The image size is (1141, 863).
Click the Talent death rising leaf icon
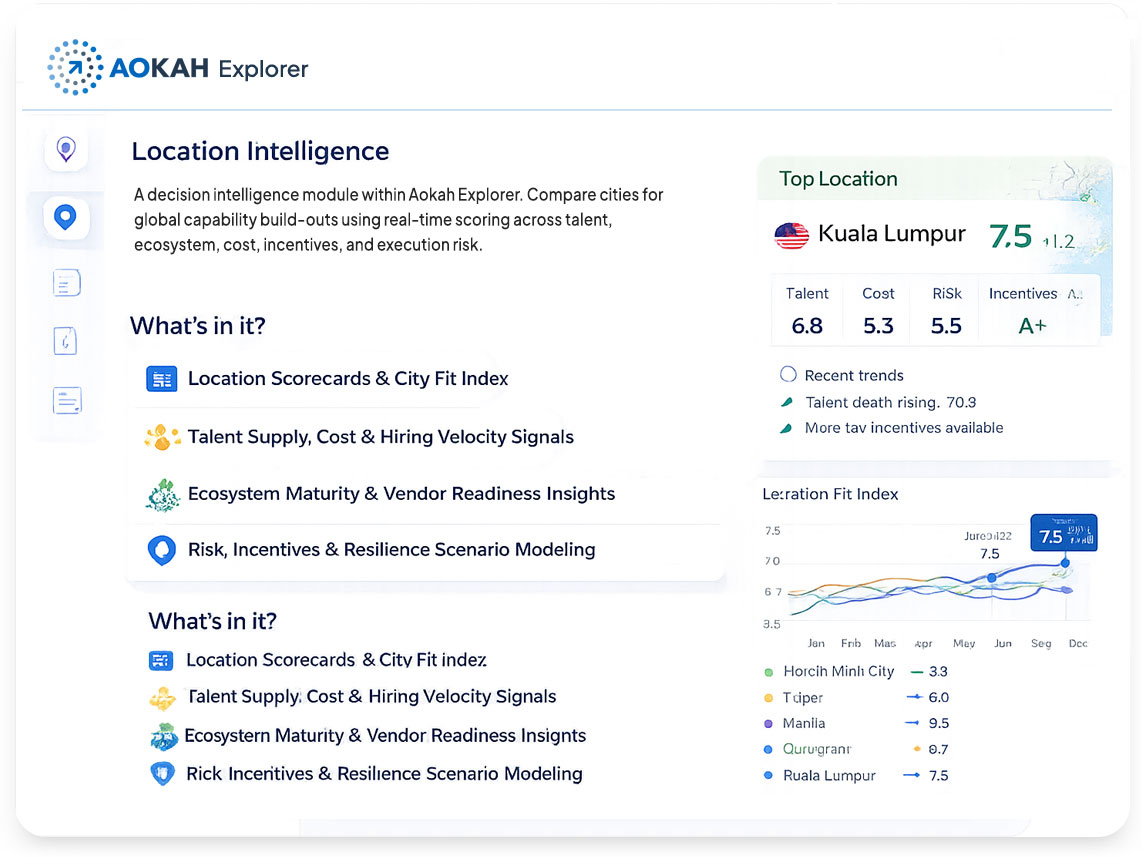pos(787,402)
